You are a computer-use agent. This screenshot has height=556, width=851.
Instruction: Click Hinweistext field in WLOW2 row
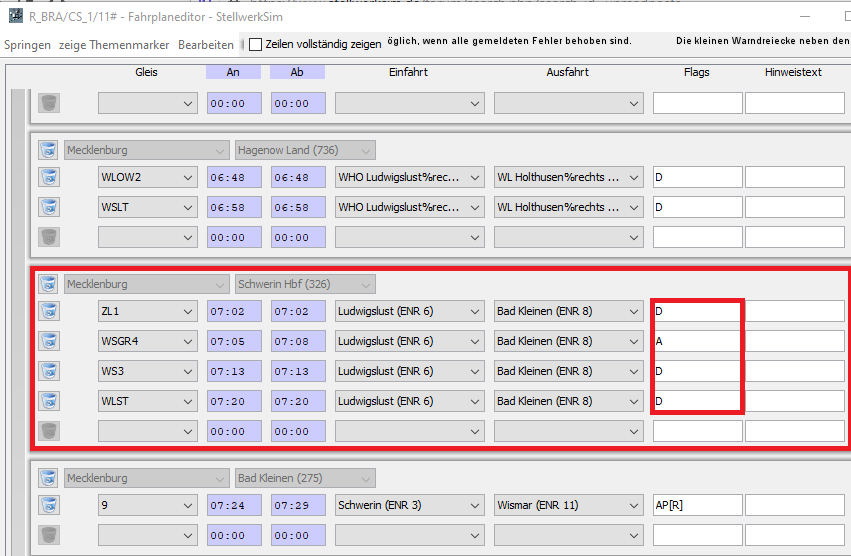point(795,177)
